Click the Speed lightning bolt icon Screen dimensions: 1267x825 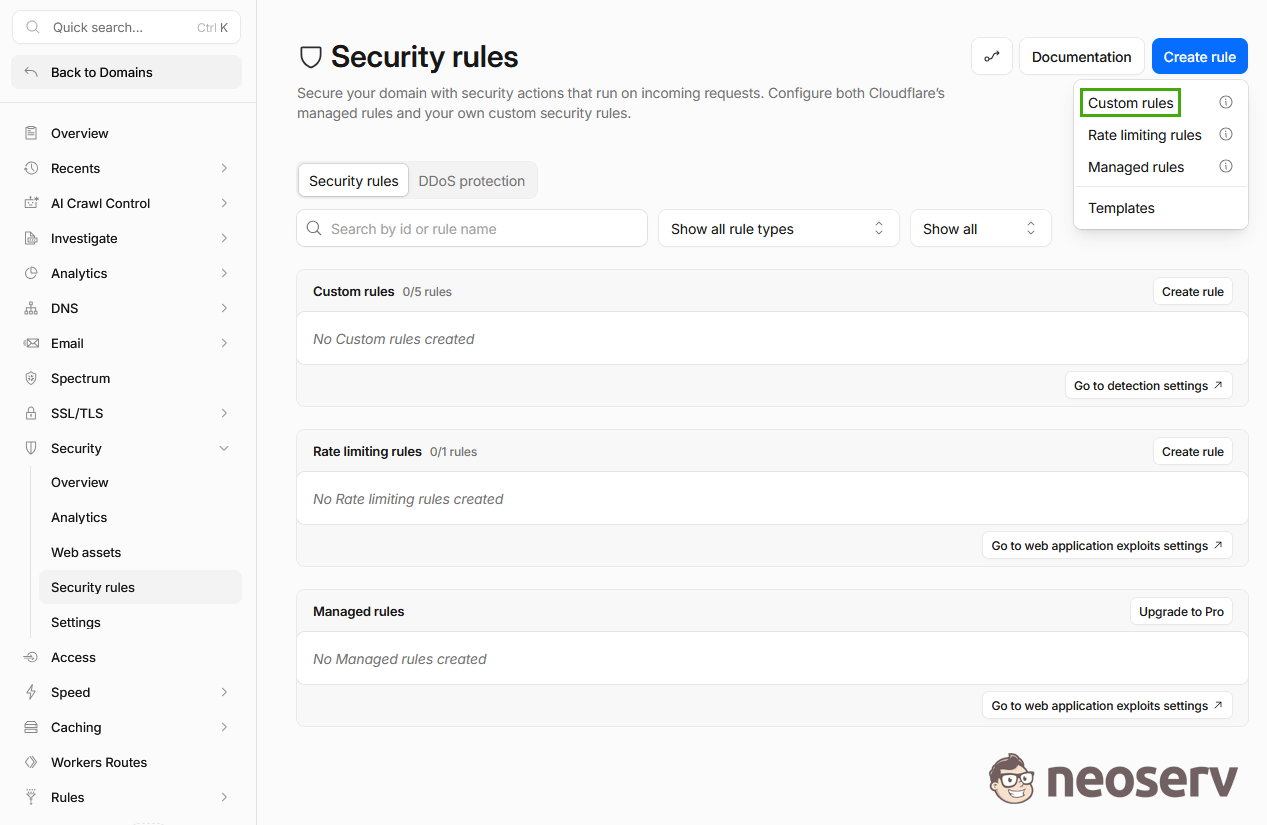(x=31, y=692)
